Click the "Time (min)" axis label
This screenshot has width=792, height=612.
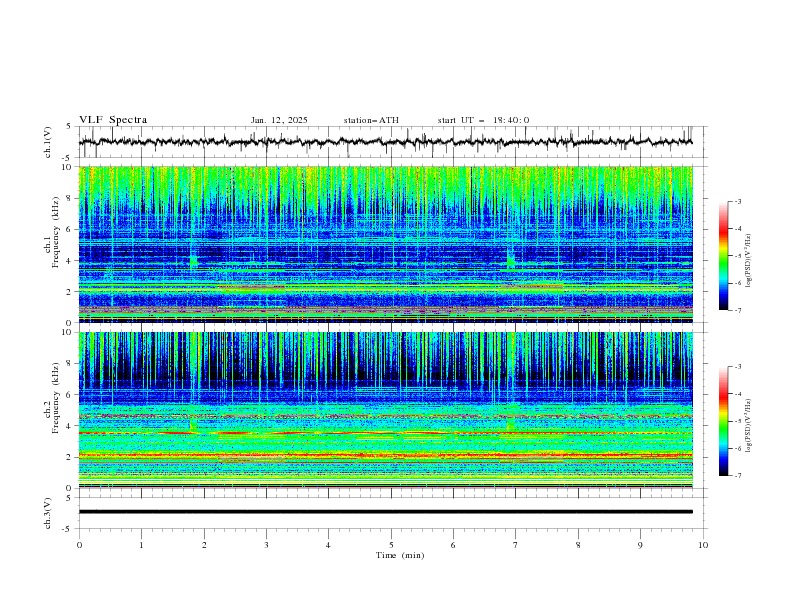(x=400, y=555)
